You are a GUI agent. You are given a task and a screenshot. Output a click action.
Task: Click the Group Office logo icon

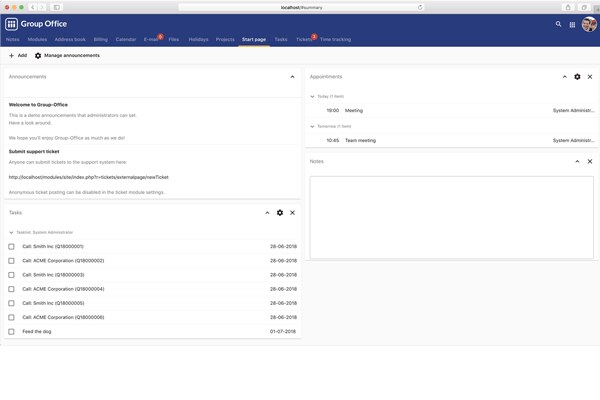[12, 24]
